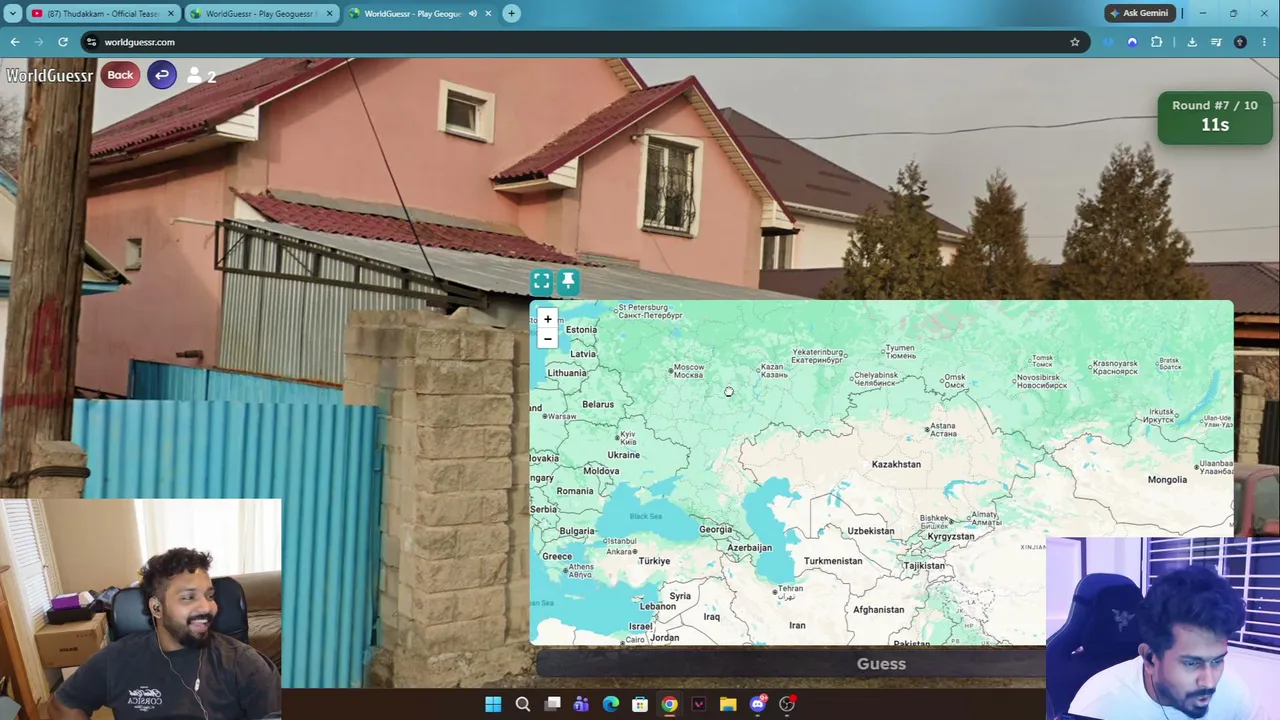1280x720 pixels.
Task: Focus the worldguessr.com address bar
Action: click(580, 42)
